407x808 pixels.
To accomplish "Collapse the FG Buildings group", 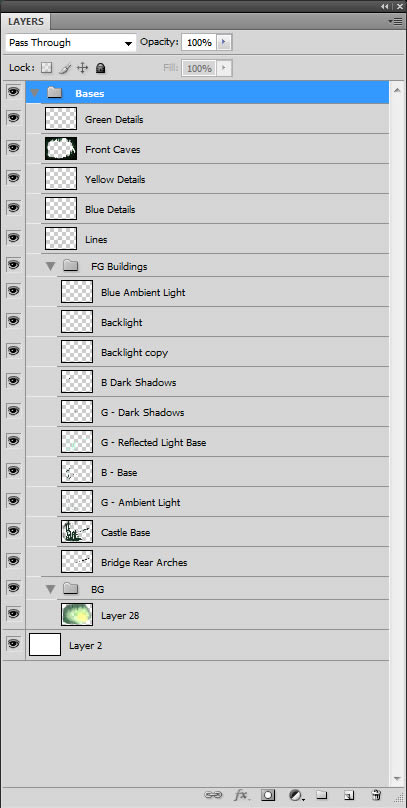I will point(50,266).
